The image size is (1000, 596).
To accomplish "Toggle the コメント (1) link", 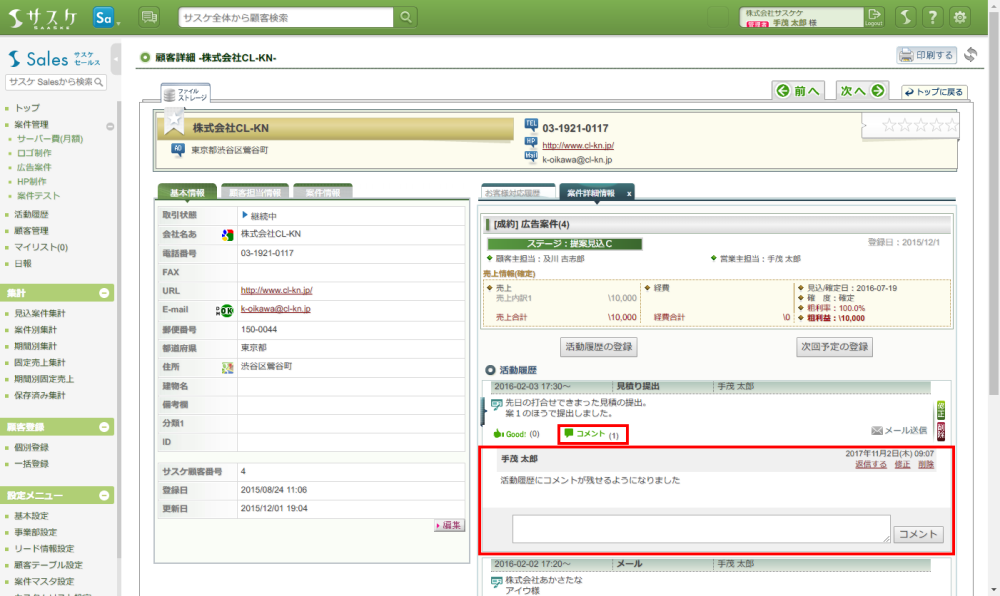I will point(592,434).
